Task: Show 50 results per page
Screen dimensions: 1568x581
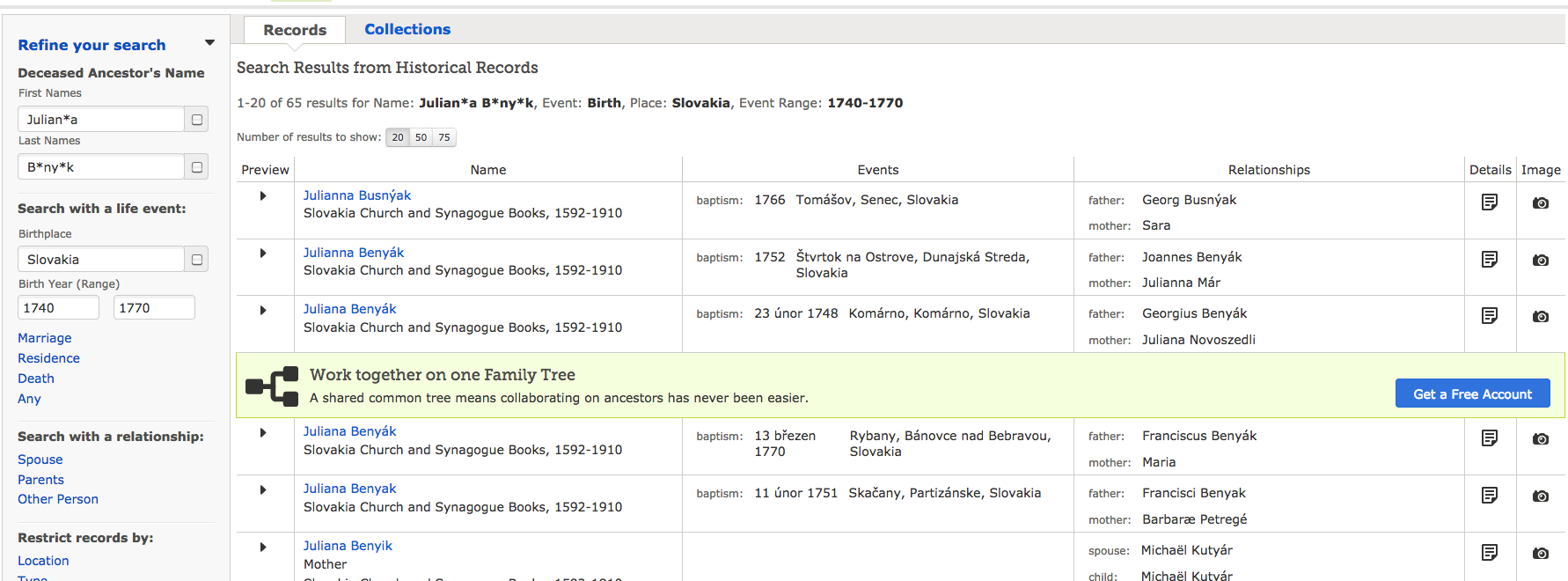Action: (x=421, y=137)
